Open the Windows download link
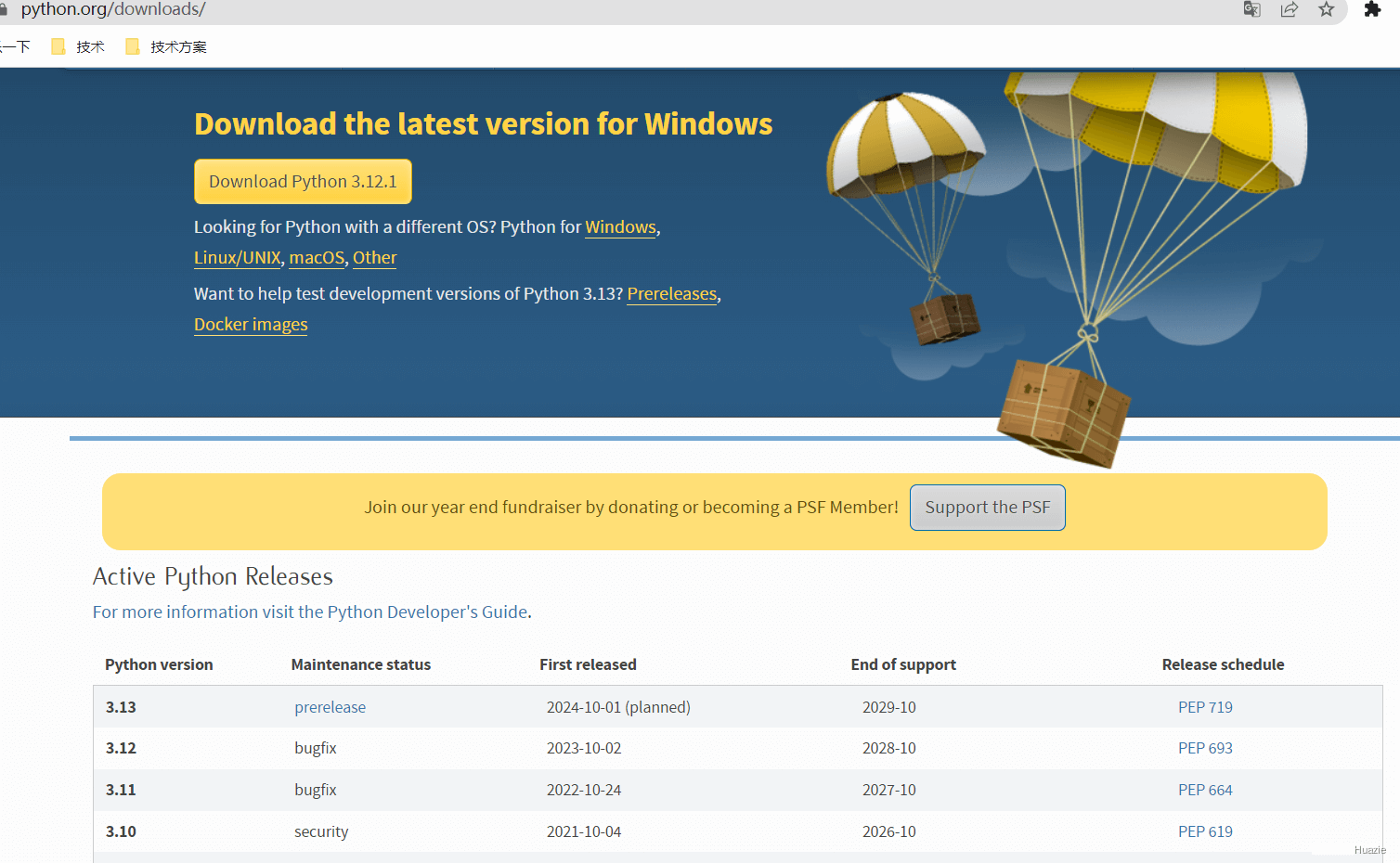The image size is (1400, 863). 620,227
